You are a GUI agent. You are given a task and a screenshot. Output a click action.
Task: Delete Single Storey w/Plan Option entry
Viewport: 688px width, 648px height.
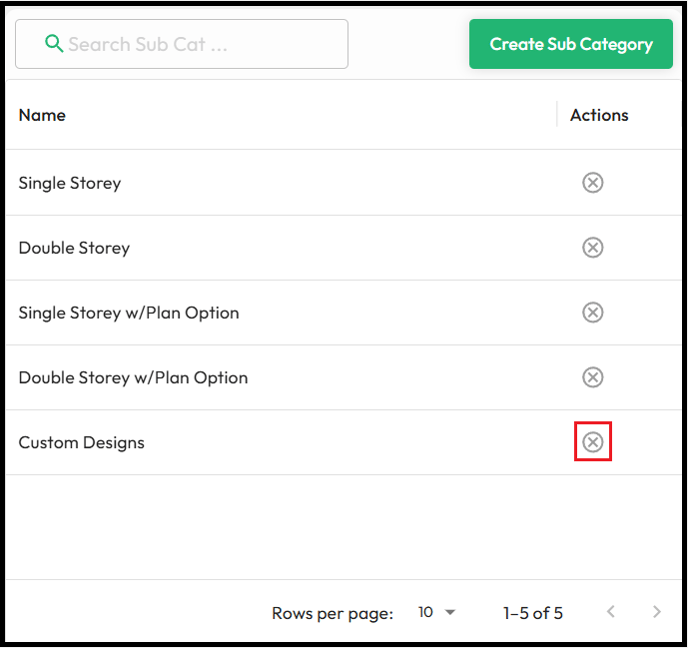[x=592, y=312]
